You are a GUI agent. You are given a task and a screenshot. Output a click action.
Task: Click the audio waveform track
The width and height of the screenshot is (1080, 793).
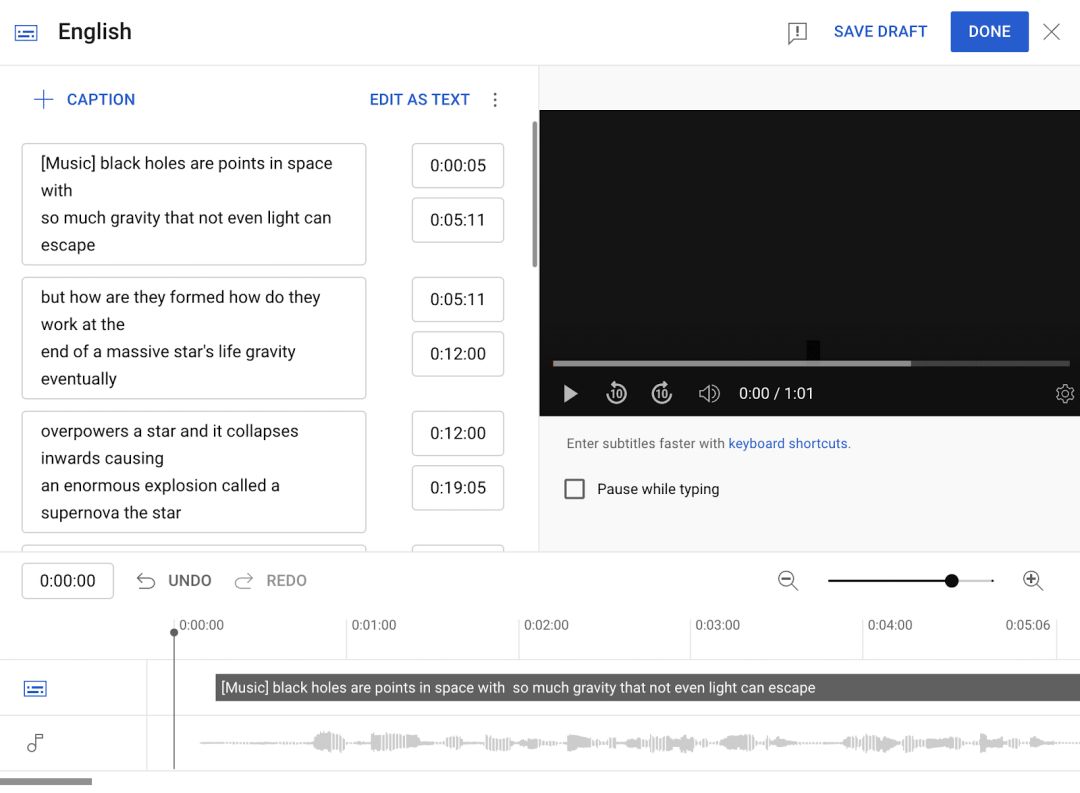[639, 743]
